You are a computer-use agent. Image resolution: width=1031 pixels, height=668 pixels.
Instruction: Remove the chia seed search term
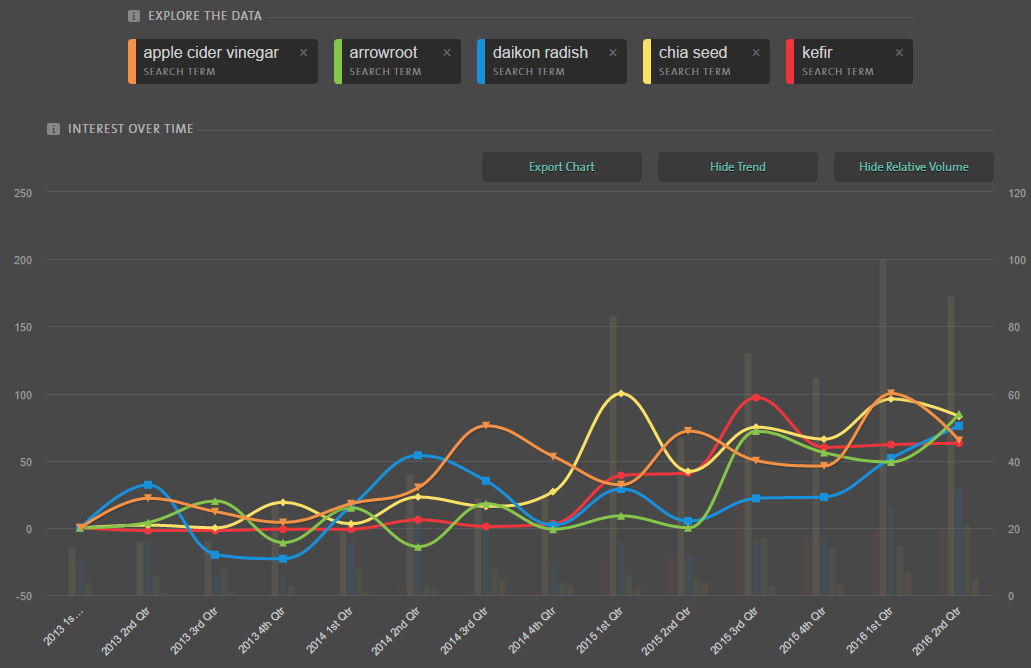tap(756, 53)
